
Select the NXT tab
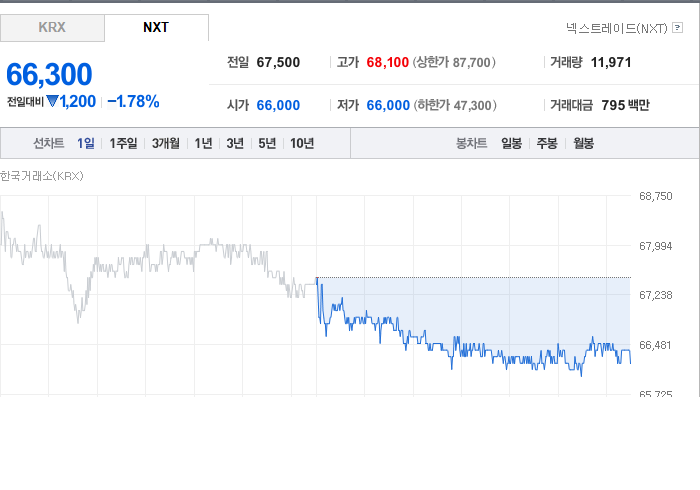click(x=156, y=28)
